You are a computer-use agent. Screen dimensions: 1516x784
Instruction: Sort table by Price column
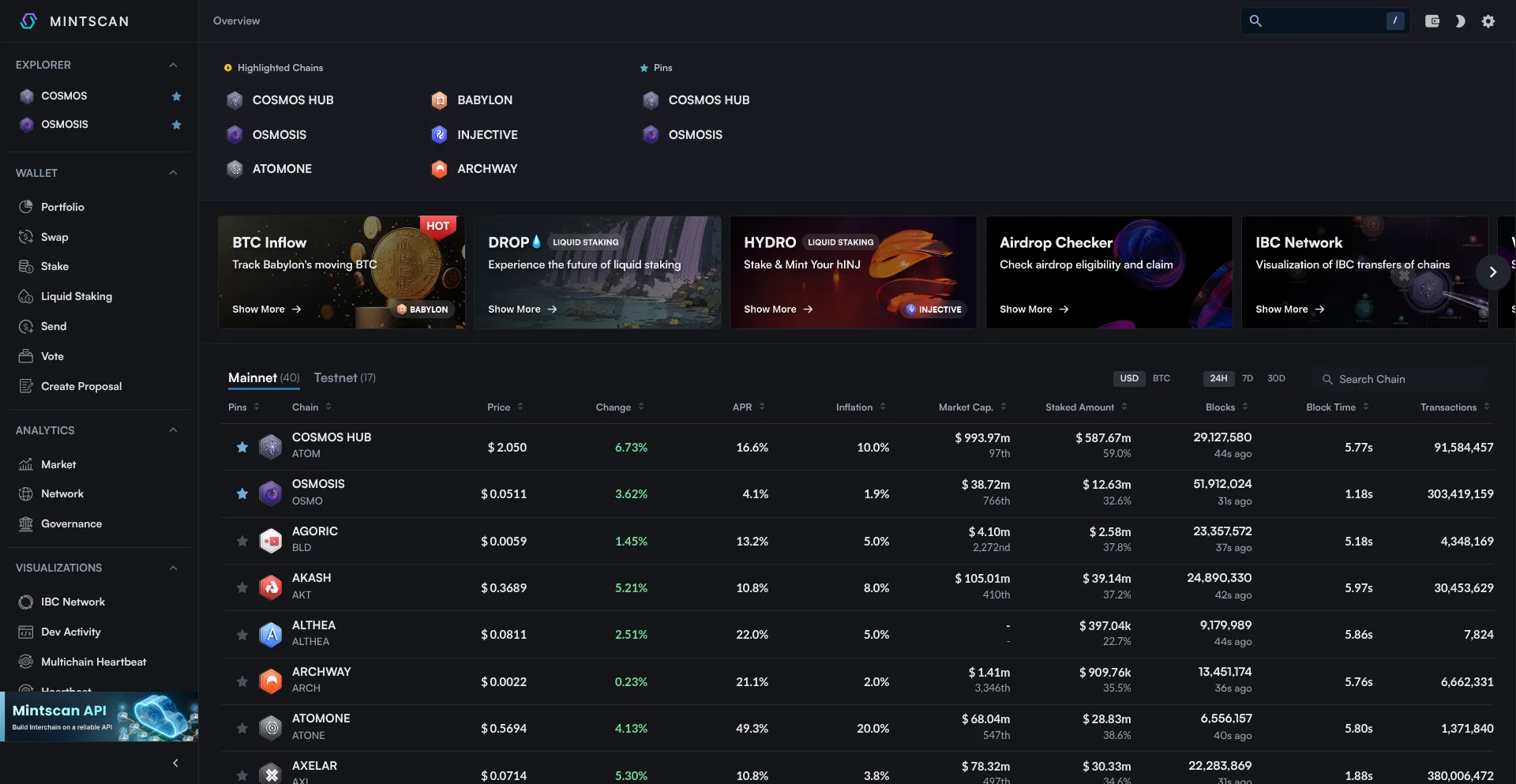coord(505,407)
